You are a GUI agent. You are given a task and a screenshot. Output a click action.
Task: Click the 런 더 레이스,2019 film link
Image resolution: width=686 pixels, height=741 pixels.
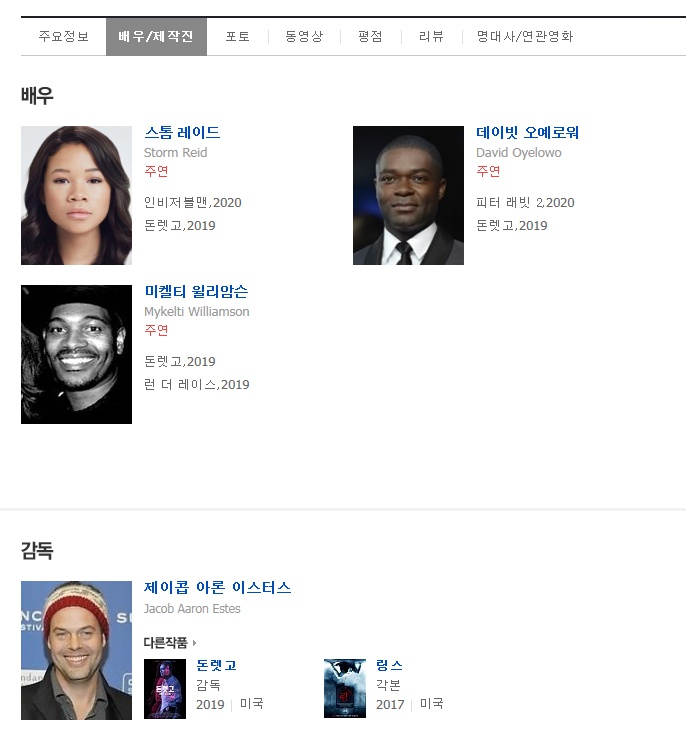coord(197,385)
